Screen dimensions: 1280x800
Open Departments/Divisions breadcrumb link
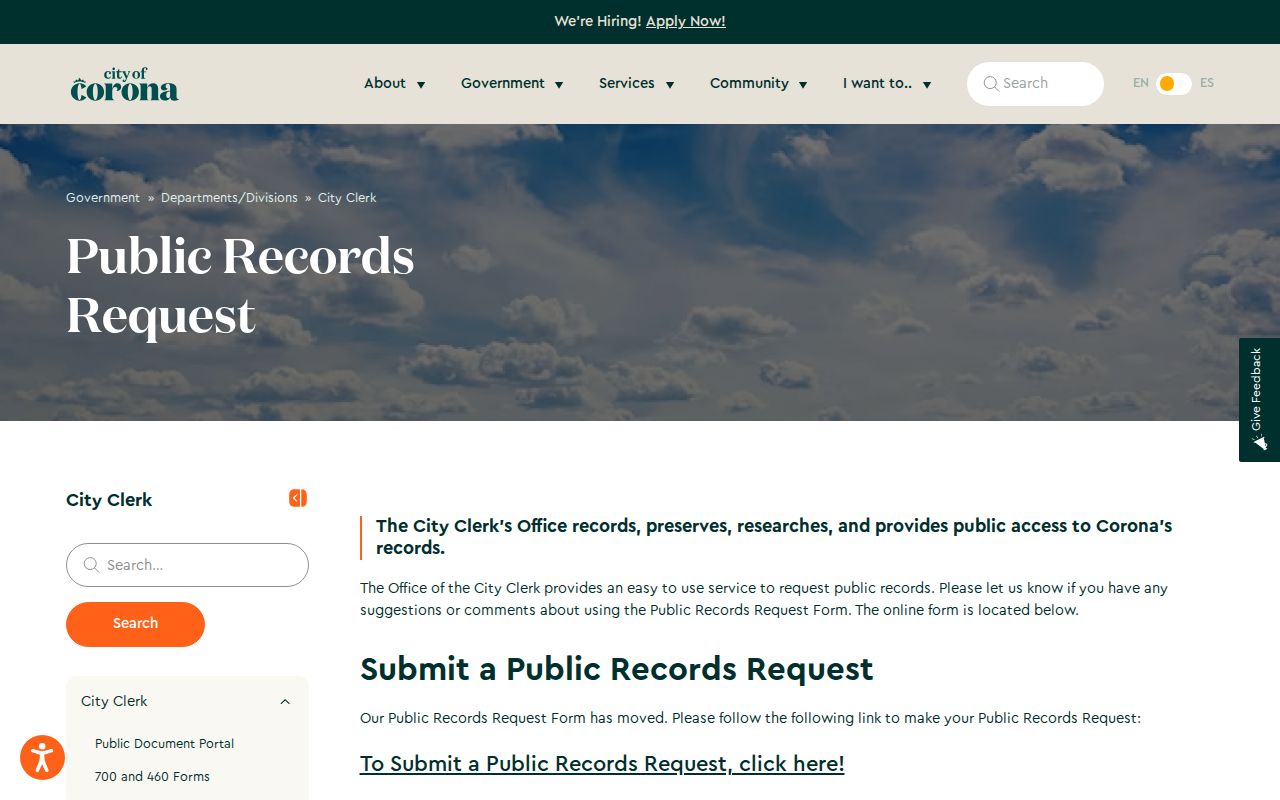(229, 198)
